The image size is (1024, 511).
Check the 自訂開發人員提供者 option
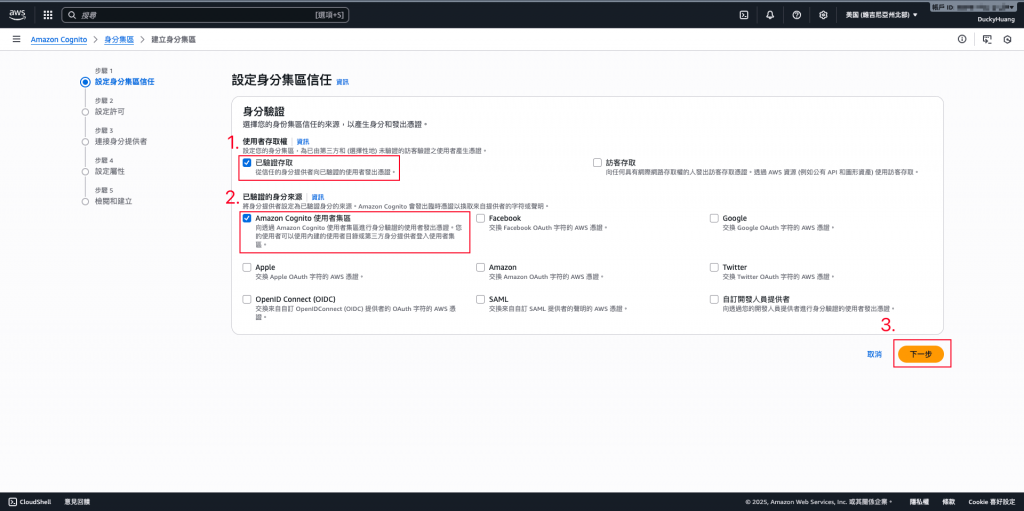pyautogui.click(x=714, y=299)
